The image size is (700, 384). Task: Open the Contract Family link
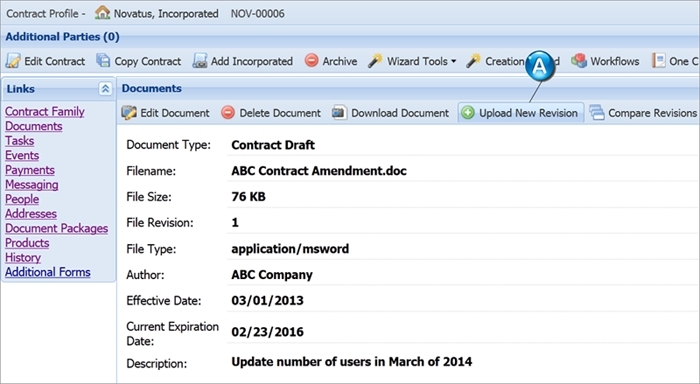(x=45, y=111)
